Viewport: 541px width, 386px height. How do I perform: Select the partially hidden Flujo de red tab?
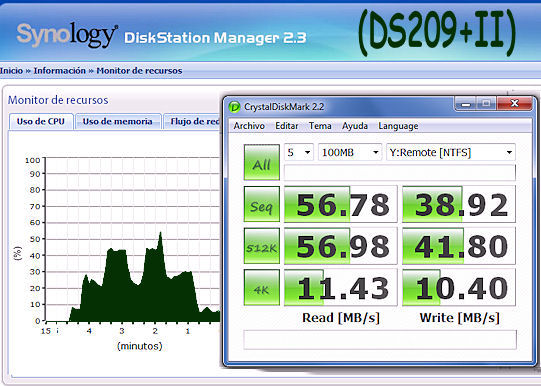click(193, 121)
